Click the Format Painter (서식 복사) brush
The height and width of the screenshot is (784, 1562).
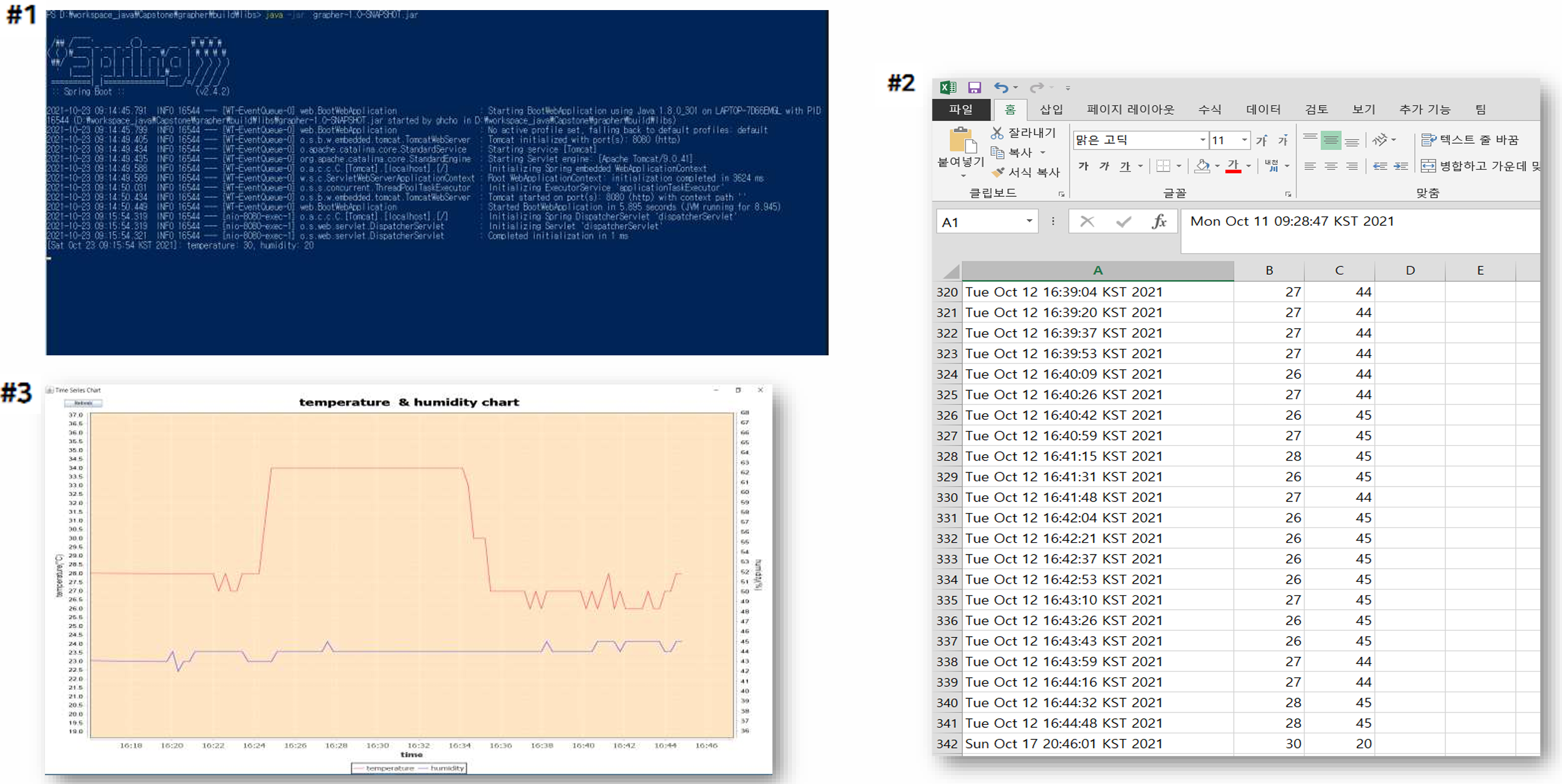[998, 173]
